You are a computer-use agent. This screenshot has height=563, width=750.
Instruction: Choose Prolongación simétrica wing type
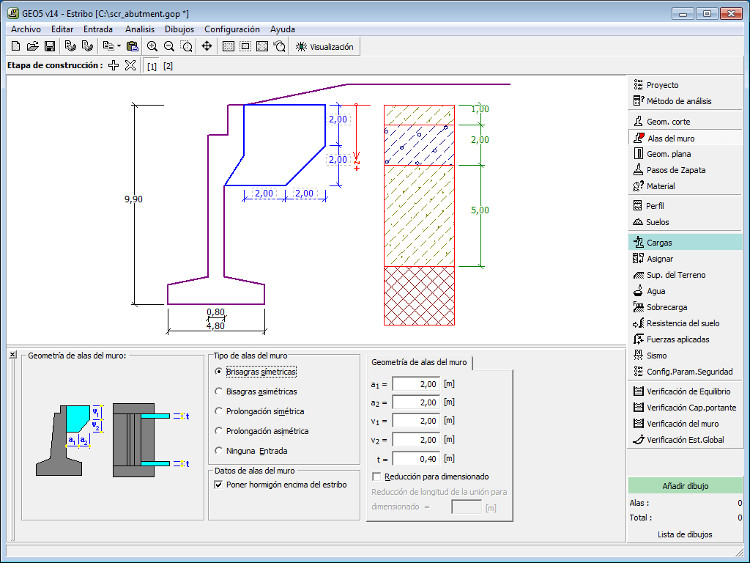click(x=219, y=411)
